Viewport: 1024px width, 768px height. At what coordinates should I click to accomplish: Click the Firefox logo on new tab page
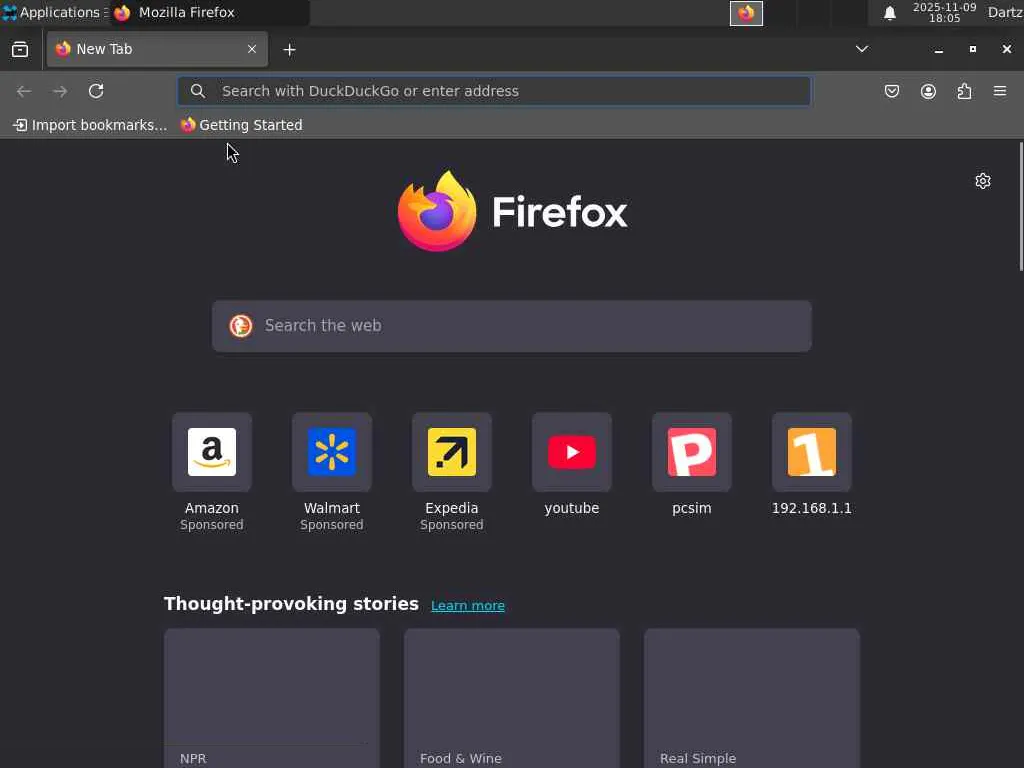click(512, 211)
